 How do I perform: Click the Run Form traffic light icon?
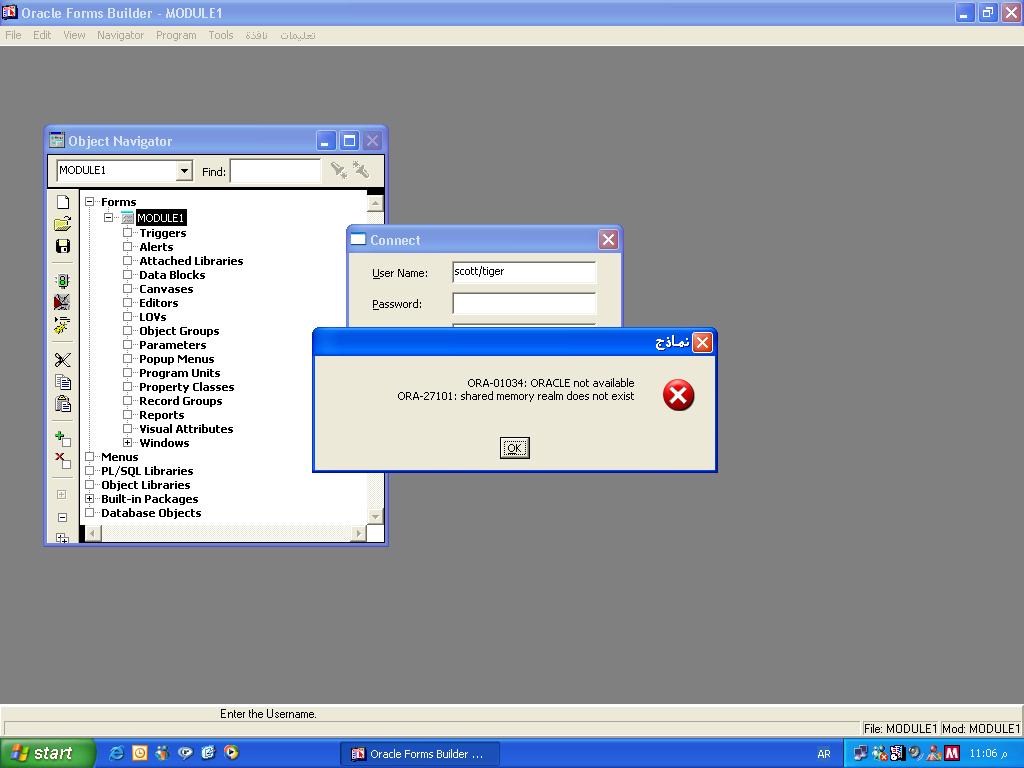(x=62, y=282)
